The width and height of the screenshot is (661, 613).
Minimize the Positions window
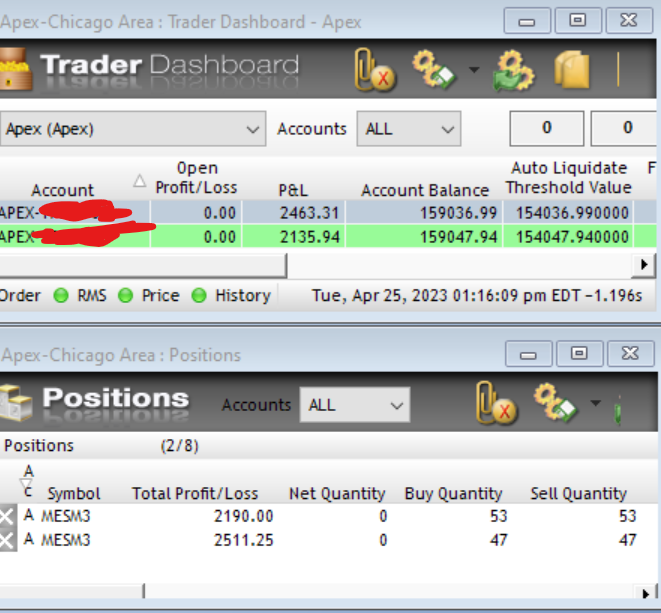528,354
